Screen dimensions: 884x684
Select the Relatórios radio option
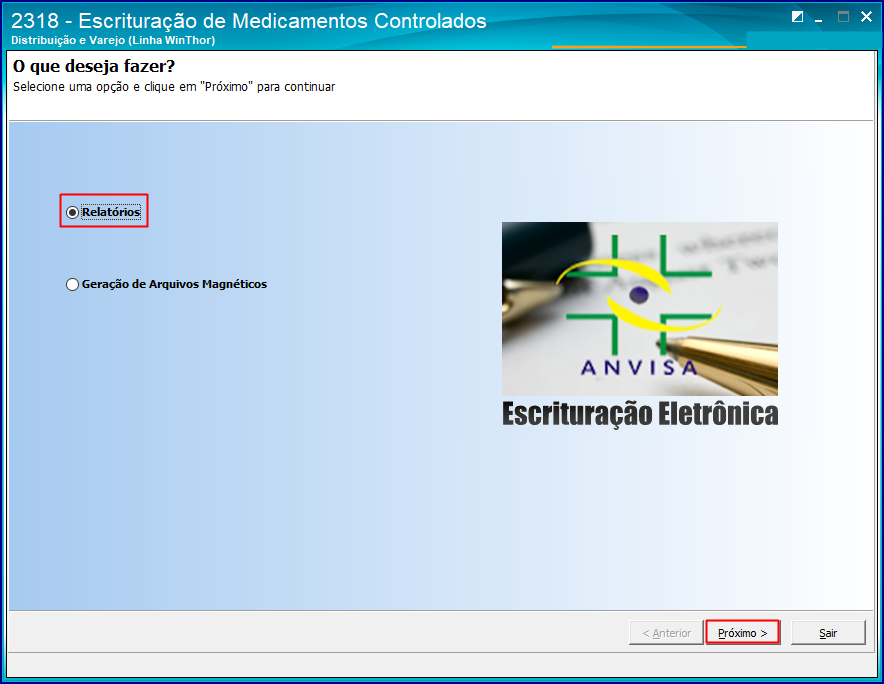[104, 212]
